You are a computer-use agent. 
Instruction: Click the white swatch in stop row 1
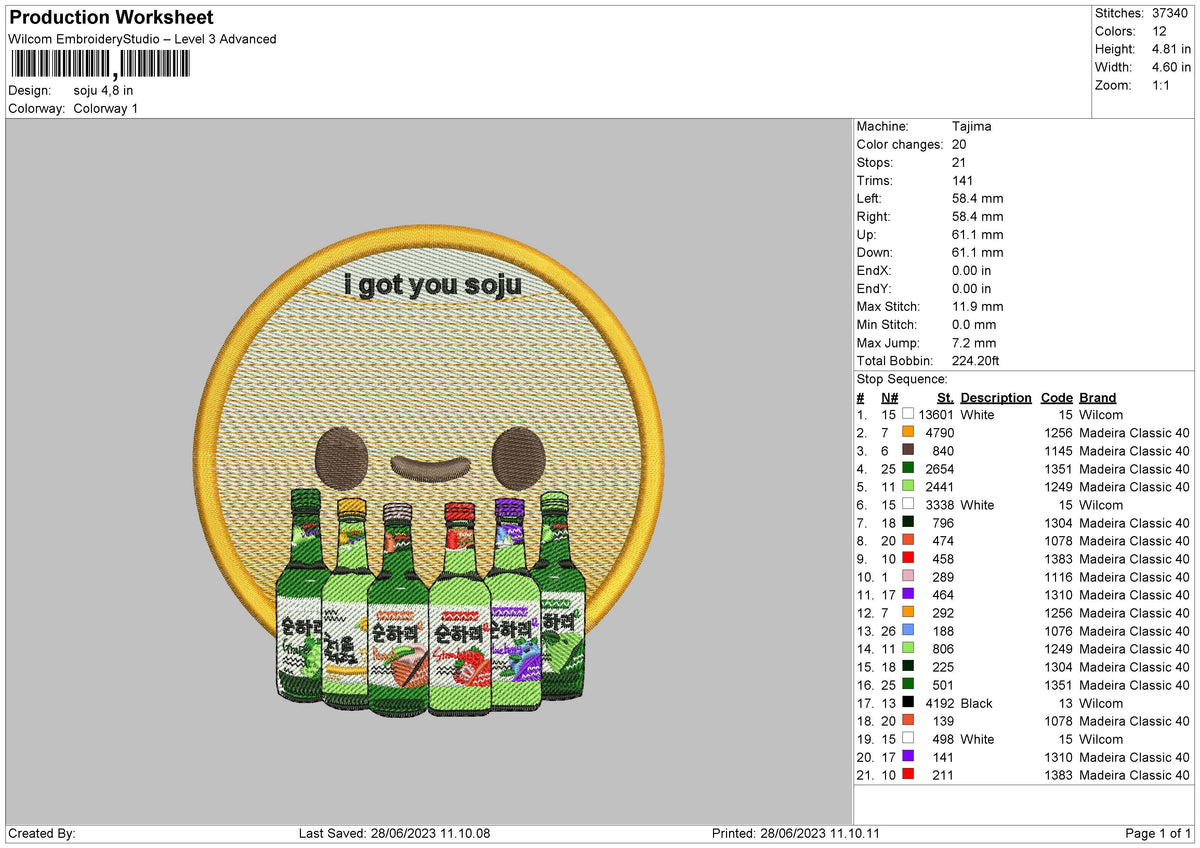[x=908, y=414]
